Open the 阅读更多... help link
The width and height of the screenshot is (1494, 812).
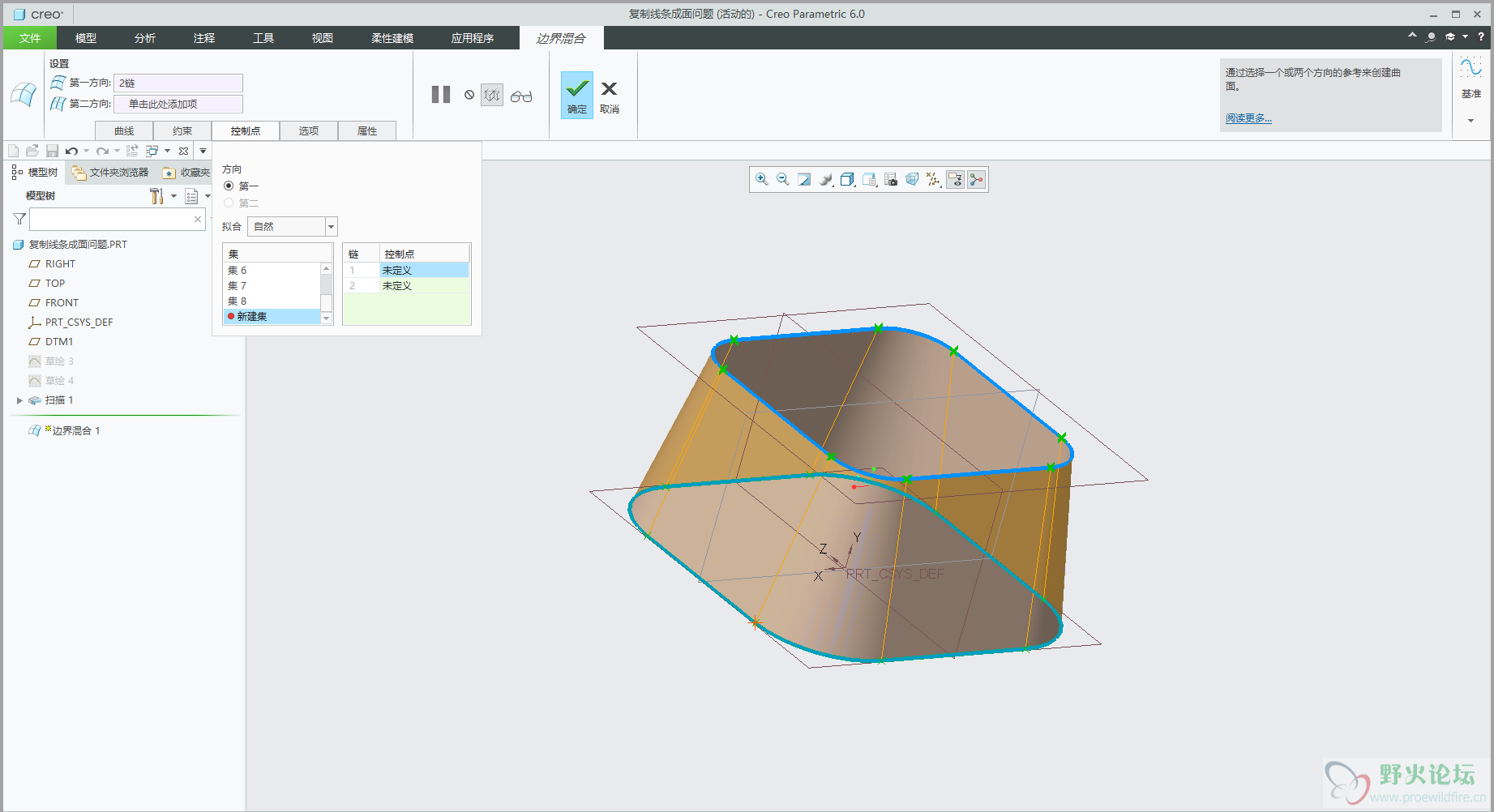tap(1248, 118)
